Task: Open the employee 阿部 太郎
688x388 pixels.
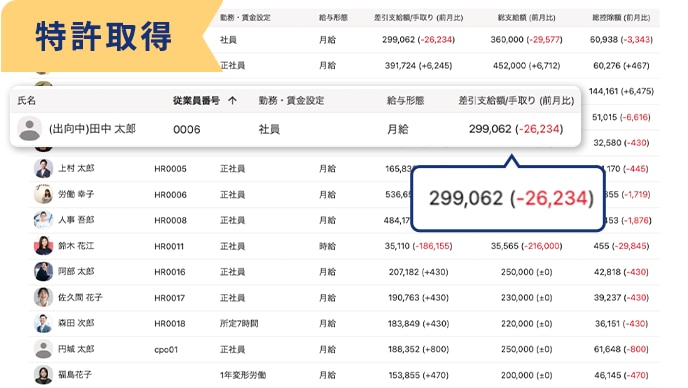Action: [x=76, y=272]
